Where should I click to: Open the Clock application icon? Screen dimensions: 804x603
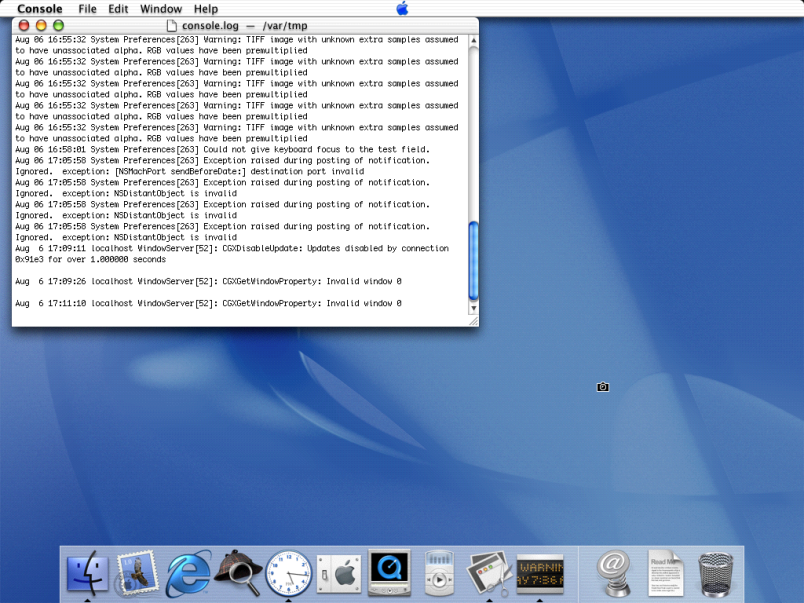(x=288, y=573)
